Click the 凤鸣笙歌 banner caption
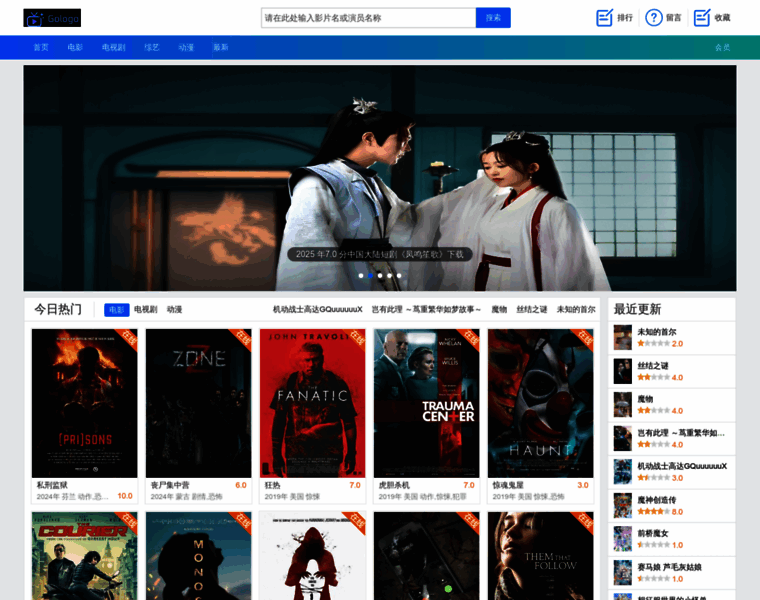This screenshot has width=760, height=600. click(x=380, y=254)
